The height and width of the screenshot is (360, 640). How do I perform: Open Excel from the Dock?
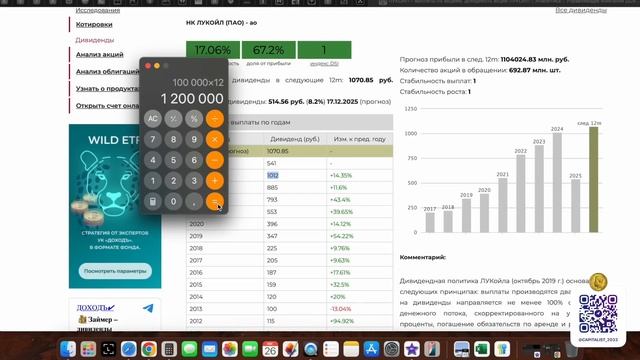pyautogui.click(x=482, y=349)
